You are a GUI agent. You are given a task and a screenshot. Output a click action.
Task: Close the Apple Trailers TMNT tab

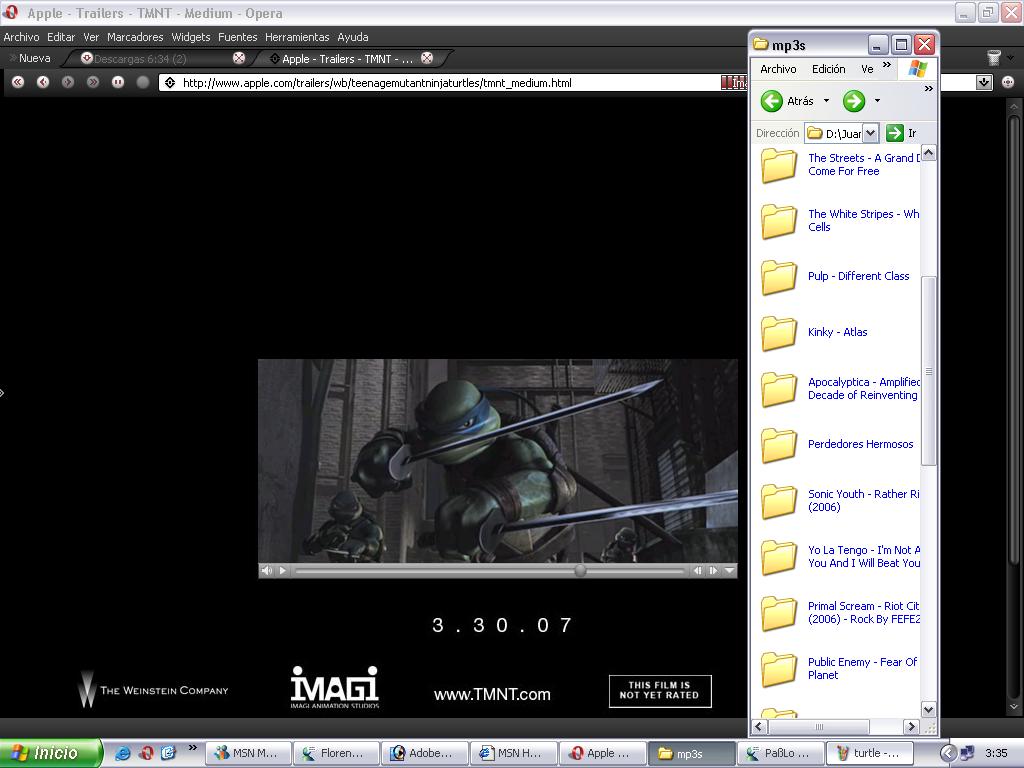point(427,58)
